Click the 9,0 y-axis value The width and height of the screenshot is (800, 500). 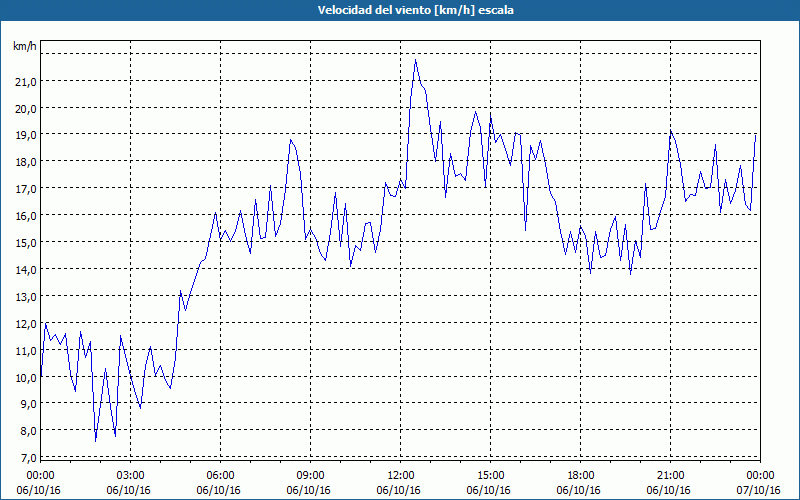tap(29, 404)
